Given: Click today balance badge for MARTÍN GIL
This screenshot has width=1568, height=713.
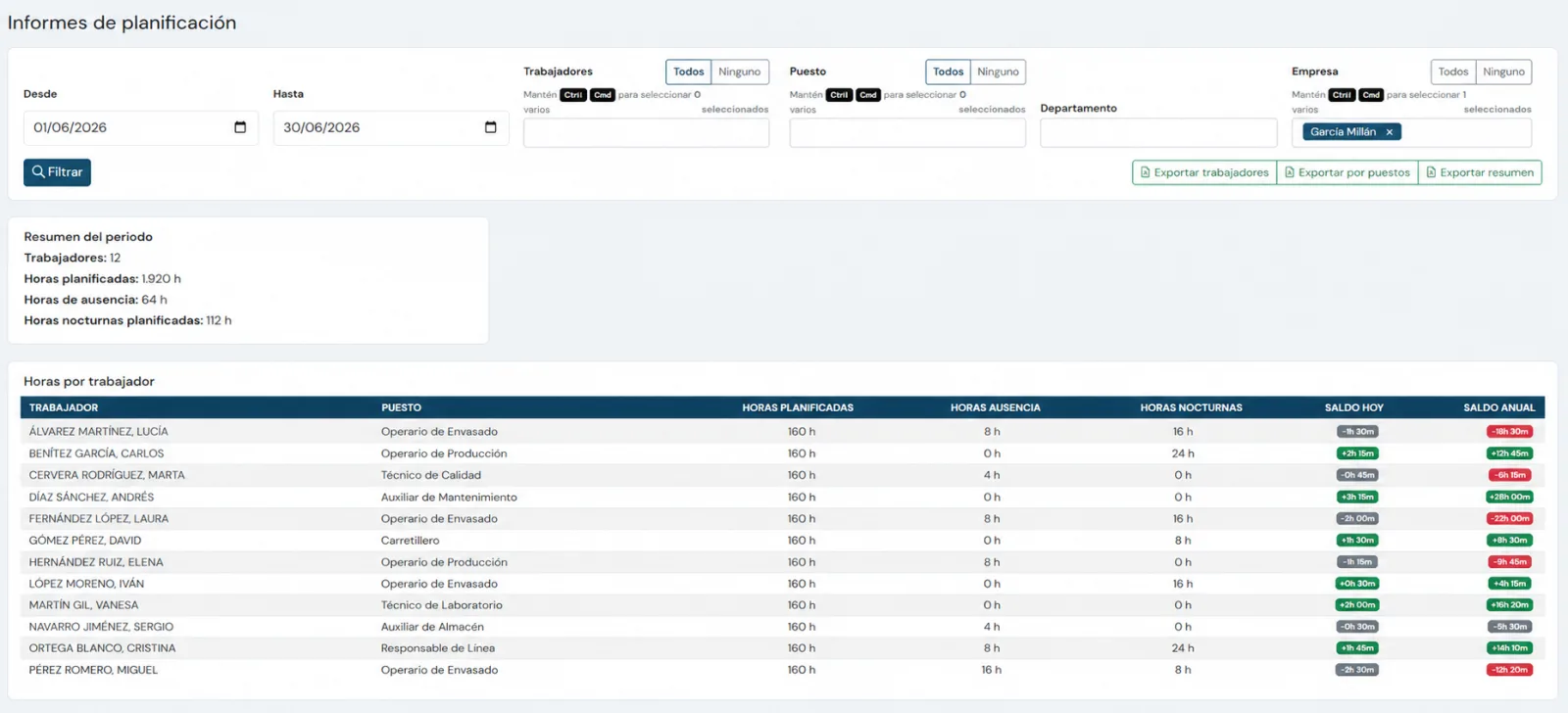Looking at the screenshot, I should click(x=1357, y=605).
